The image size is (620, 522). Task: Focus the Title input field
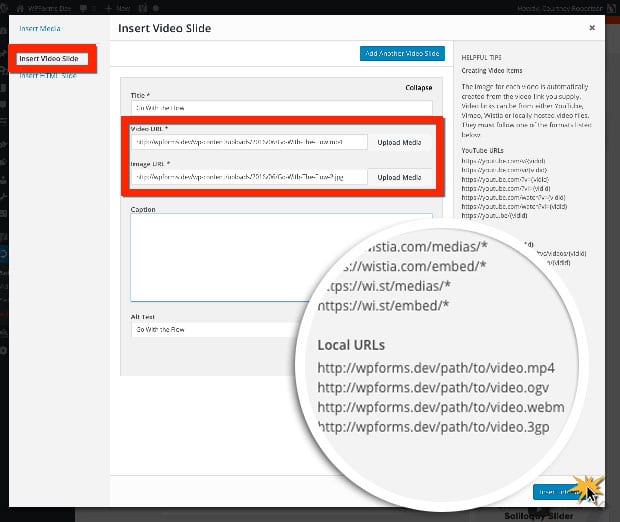click(282, 108)
